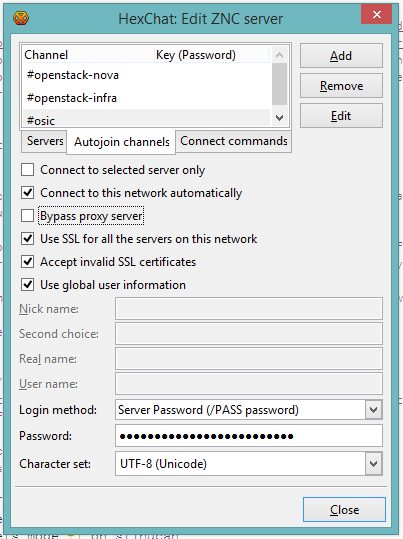Open the Connect commands tab
Screen dimensions: 403x539
point(234,141)
